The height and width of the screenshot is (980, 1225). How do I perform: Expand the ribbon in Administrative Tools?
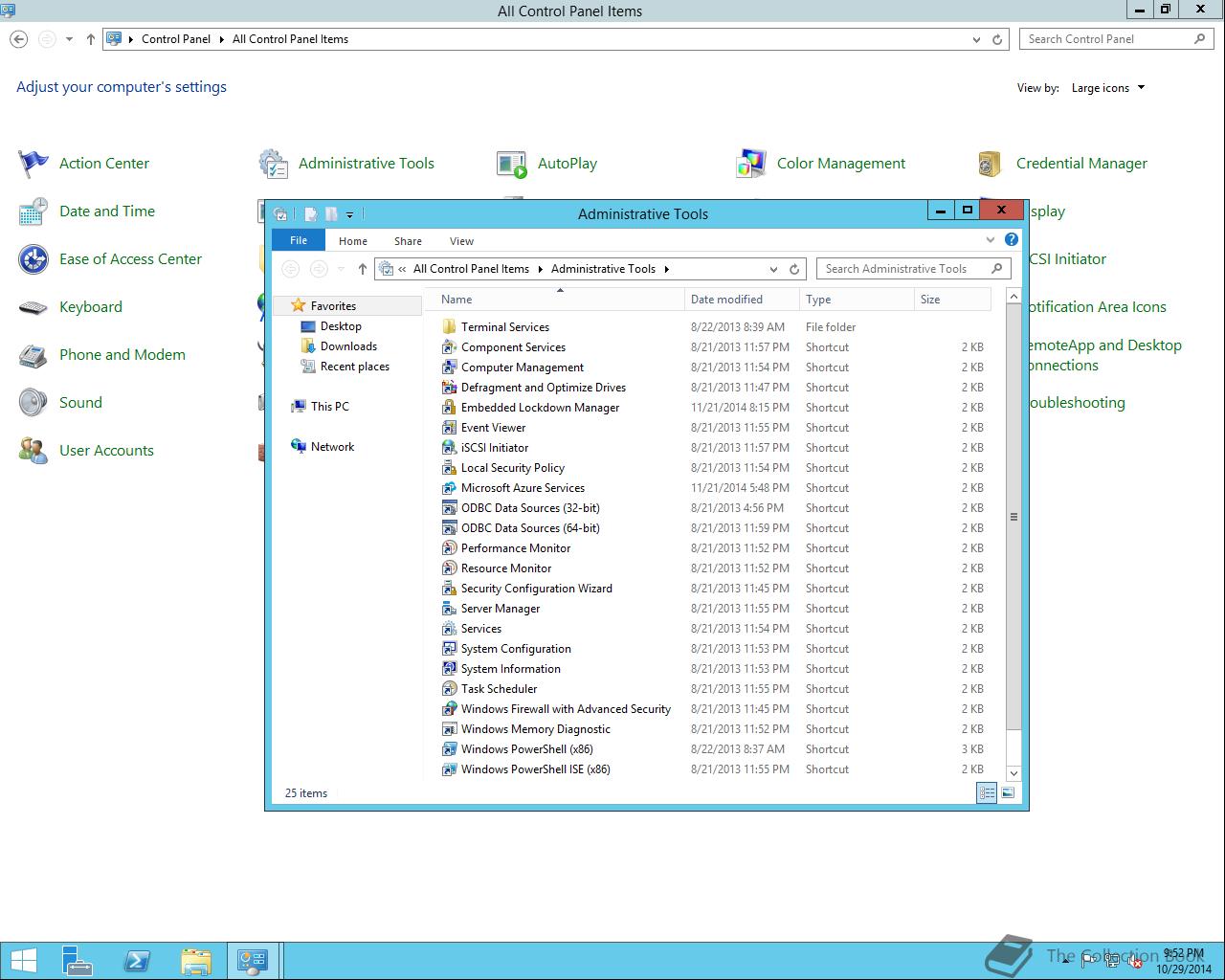[991, 240]
